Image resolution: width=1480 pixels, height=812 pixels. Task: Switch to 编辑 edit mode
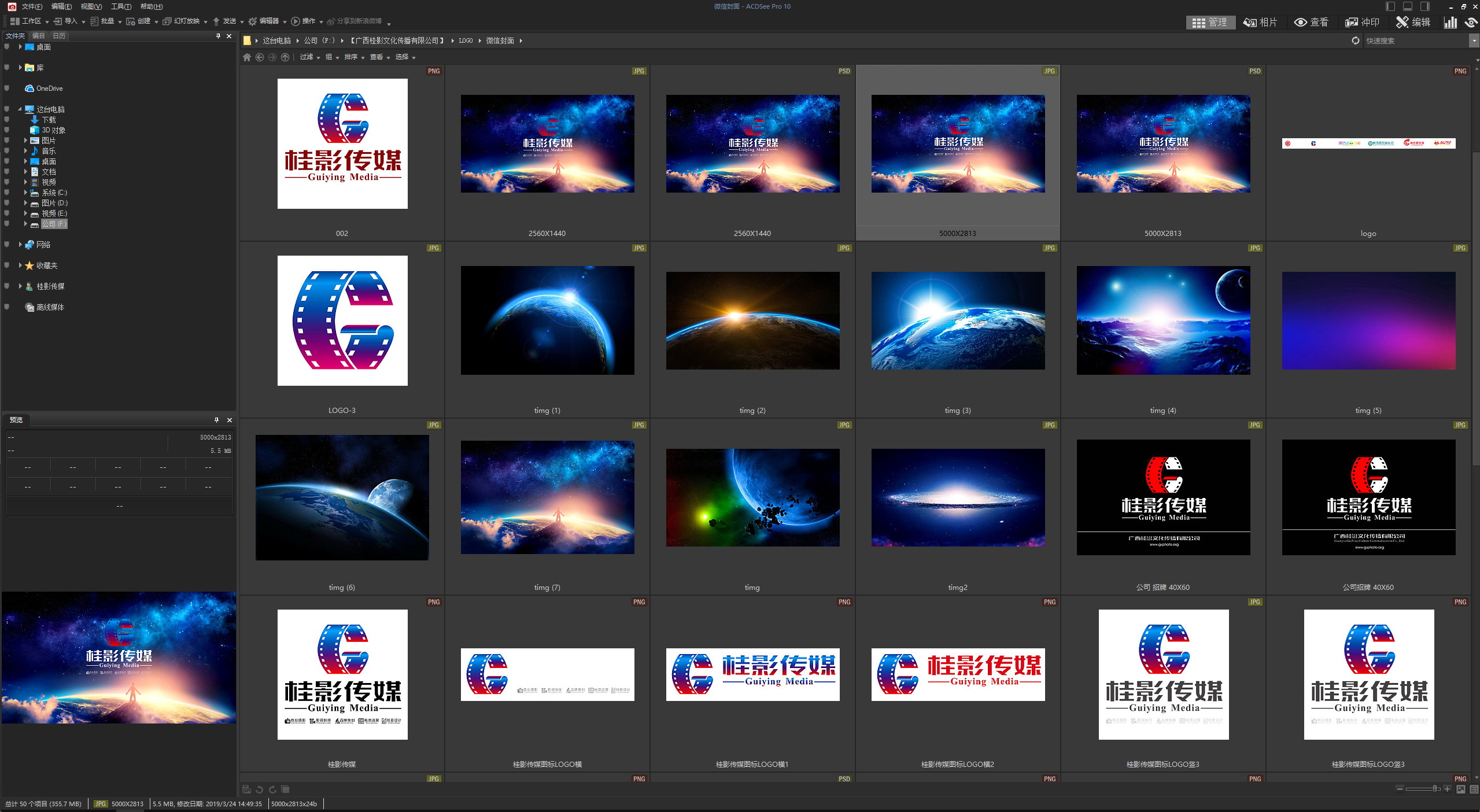[1413, 22]
